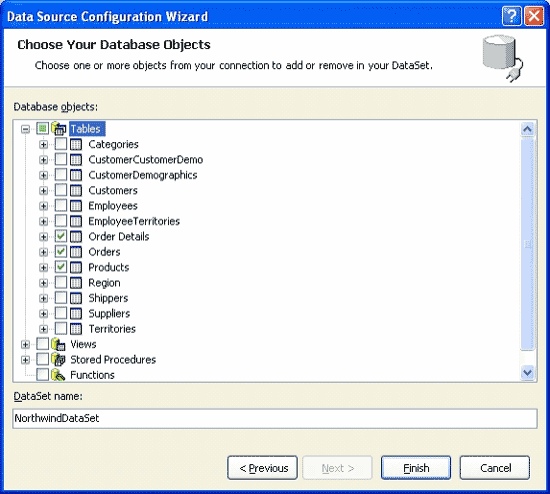The height and width of the screenshot is (494, 550).
Task: Click the scroll down arrow in object list
Action: click(x=528, y=372)
